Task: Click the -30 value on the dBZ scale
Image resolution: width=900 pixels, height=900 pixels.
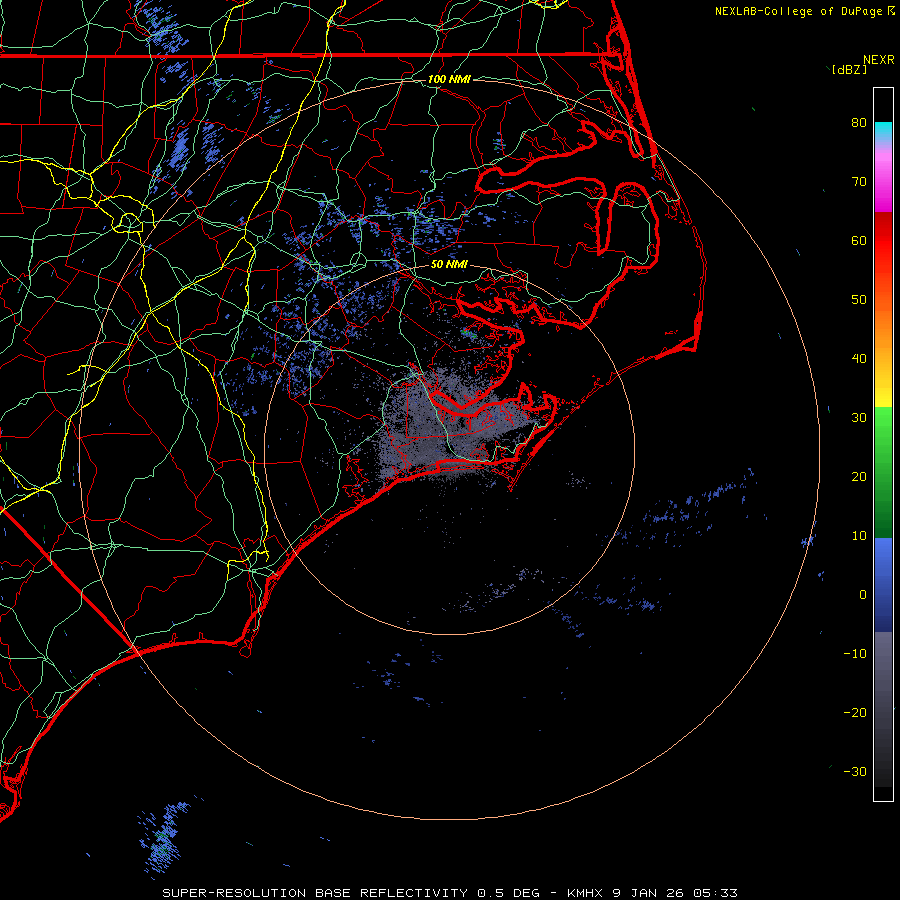Action: pos(855,772)
